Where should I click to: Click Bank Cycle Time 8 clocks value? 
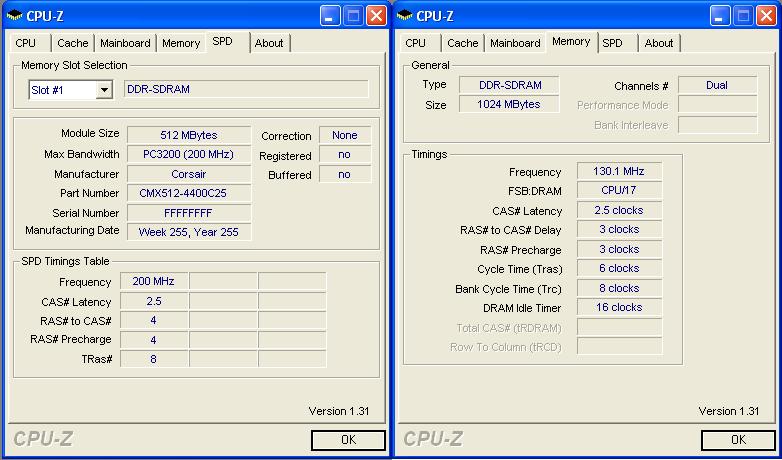[619, 288]
